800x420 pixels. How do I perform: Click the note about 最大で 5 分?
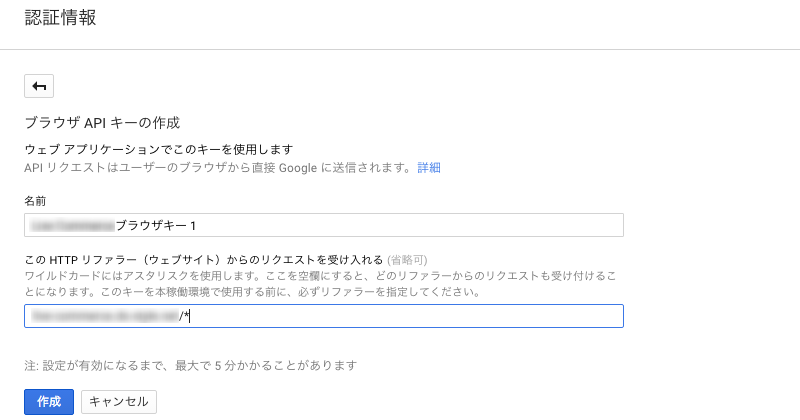190,365
